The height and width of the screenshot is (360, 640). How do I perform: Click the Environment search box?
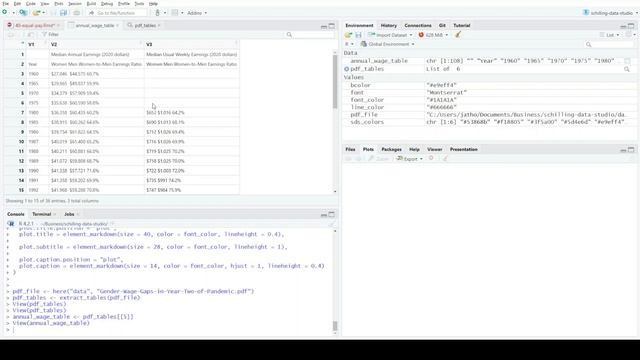coord(610,44)
